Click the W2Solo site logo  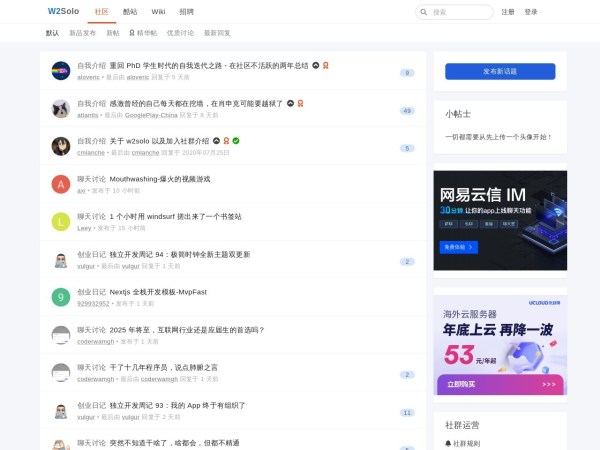pos(63,12)
